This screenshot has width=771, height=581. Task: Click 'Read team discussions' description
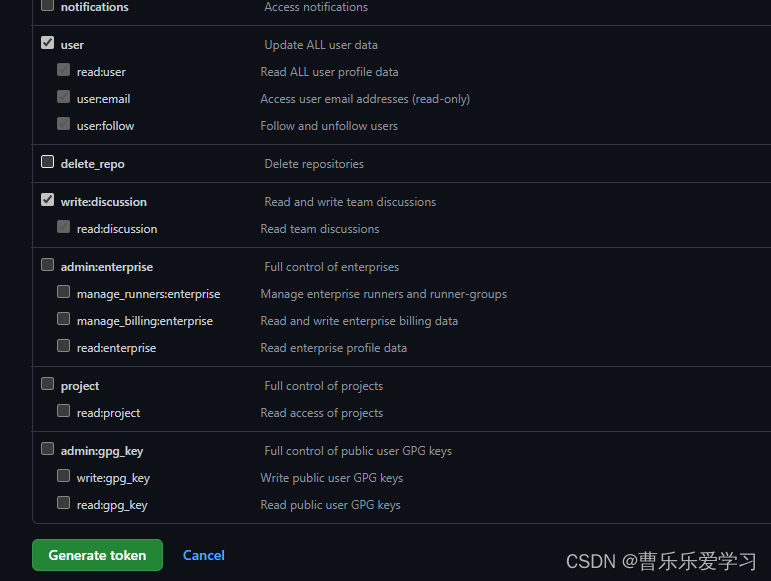(x=320, y=229)
